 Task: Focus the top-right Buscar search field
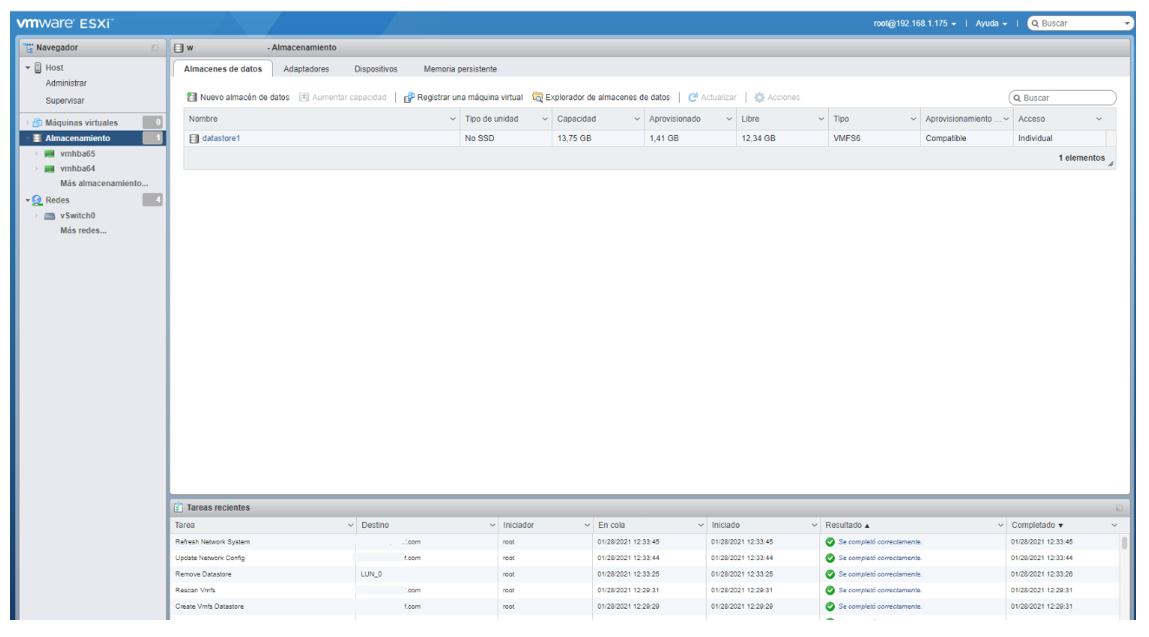click(x=1081, y=23)
